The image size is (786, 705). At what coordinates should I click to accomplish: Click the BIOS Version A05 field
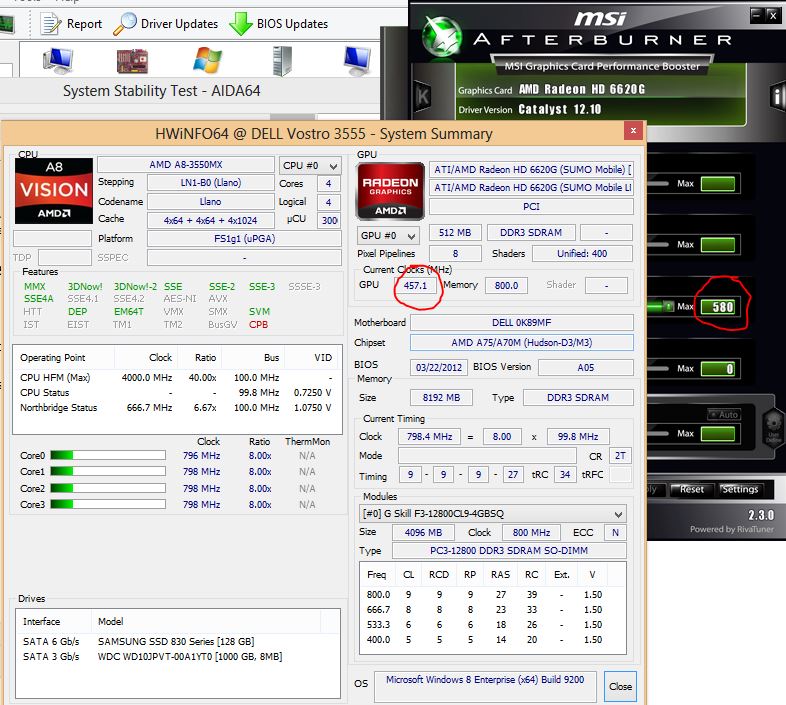coord(585,367)
